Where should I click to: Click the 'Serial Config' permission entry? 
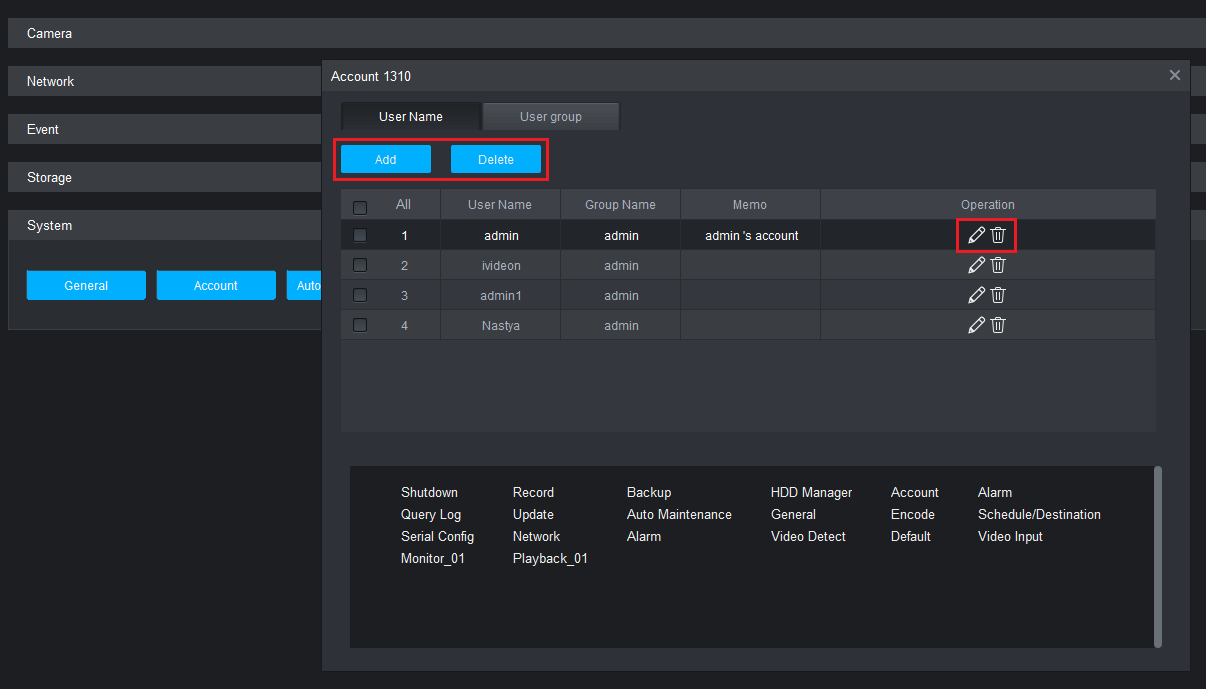click(437, 536)
